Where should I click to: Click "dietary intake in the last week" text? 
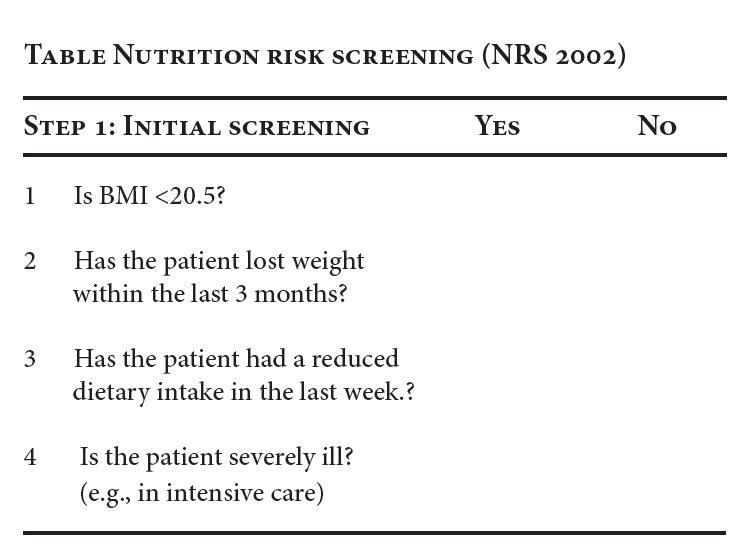238,391
